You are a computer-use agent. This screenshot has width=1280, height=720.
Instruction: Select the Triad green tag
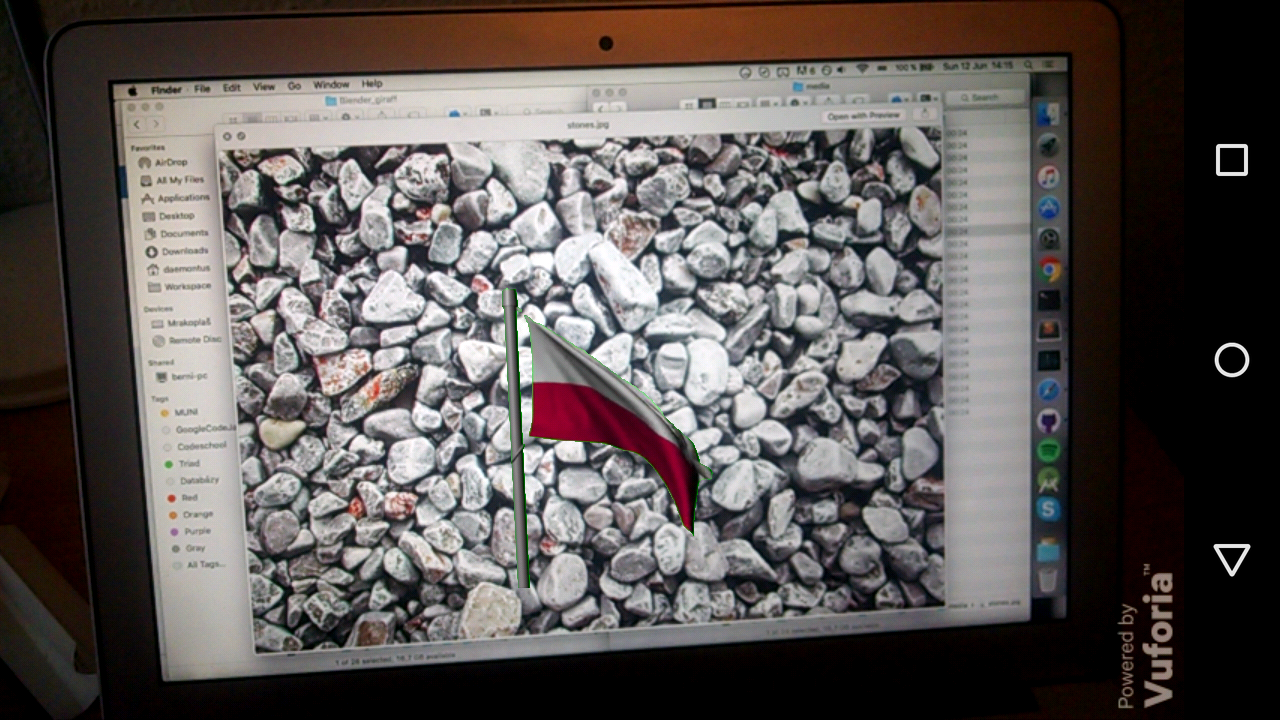[183, 464]
